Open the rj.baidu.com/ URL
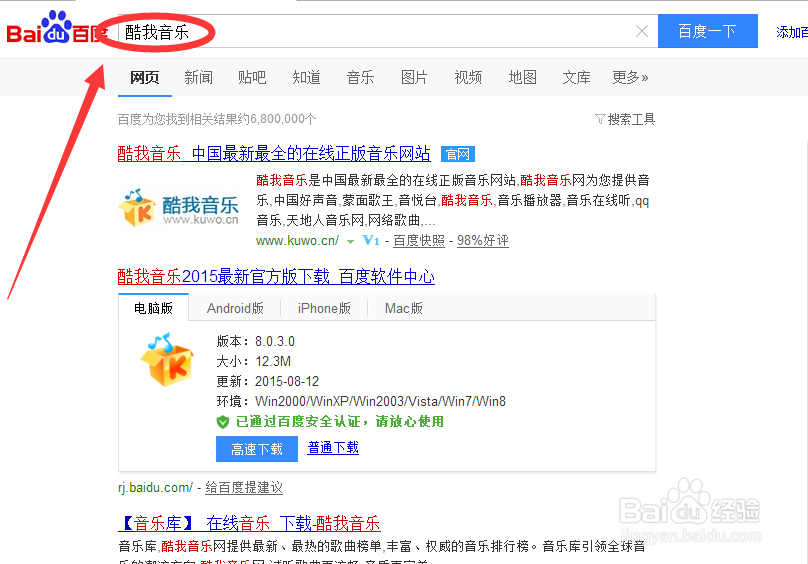The height and width of the screenshot is (564, 808). (155, 487)
